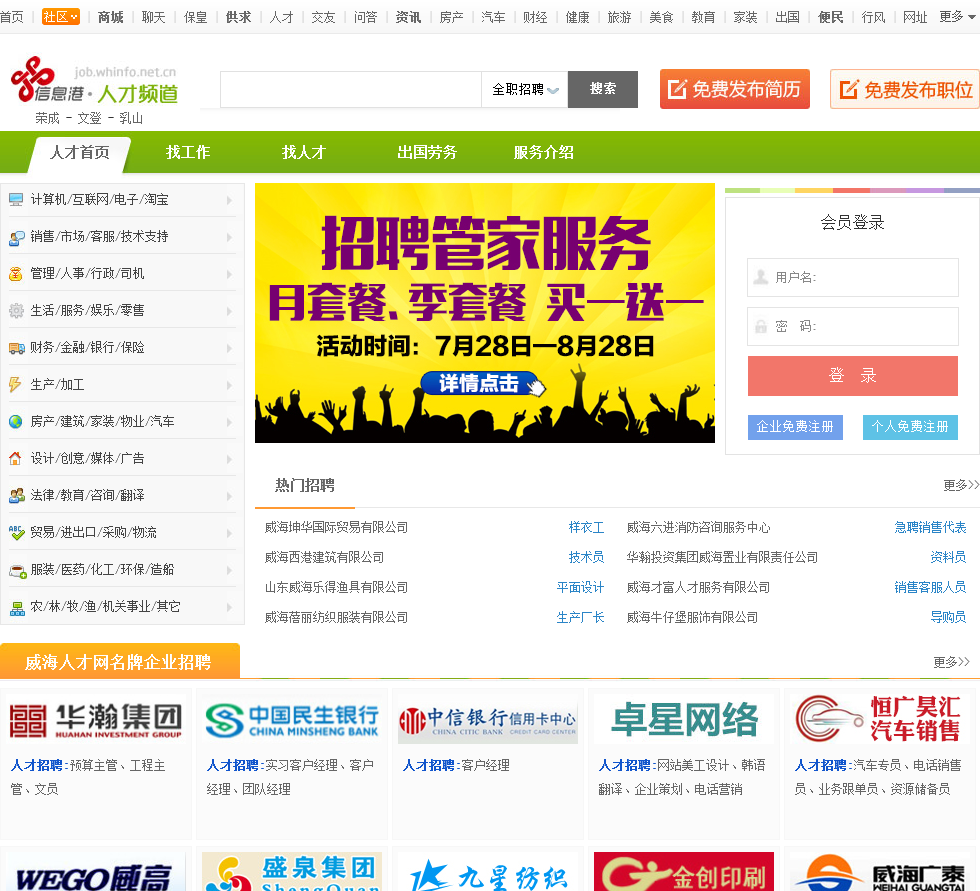Image resolution: width=980 pixels, height=891 pixels.
Task: Click the red 登录 button
Action: pyautogui.click(x=852, y=376)
